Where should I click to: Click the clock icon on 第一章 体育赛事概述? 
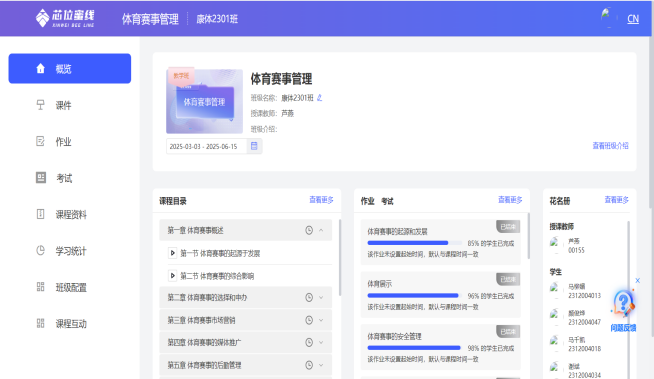pyautogui.click(x=309, y=230)
